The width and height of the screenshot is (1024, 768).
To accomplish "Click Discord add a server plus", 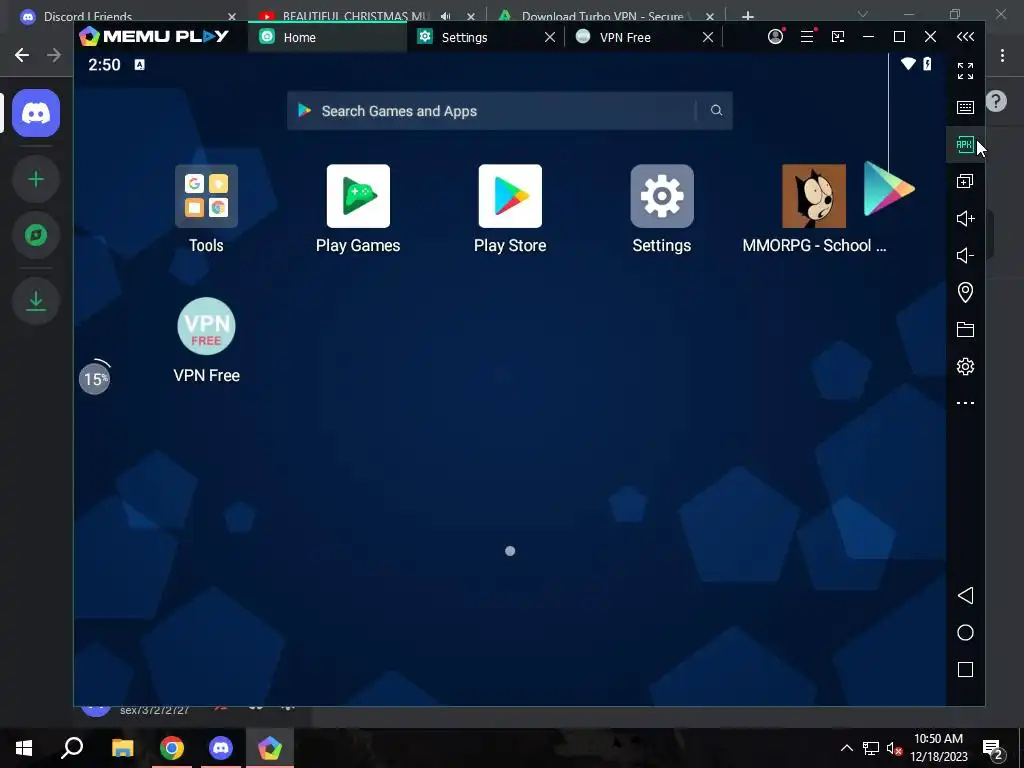I will [x=36, y=179].
